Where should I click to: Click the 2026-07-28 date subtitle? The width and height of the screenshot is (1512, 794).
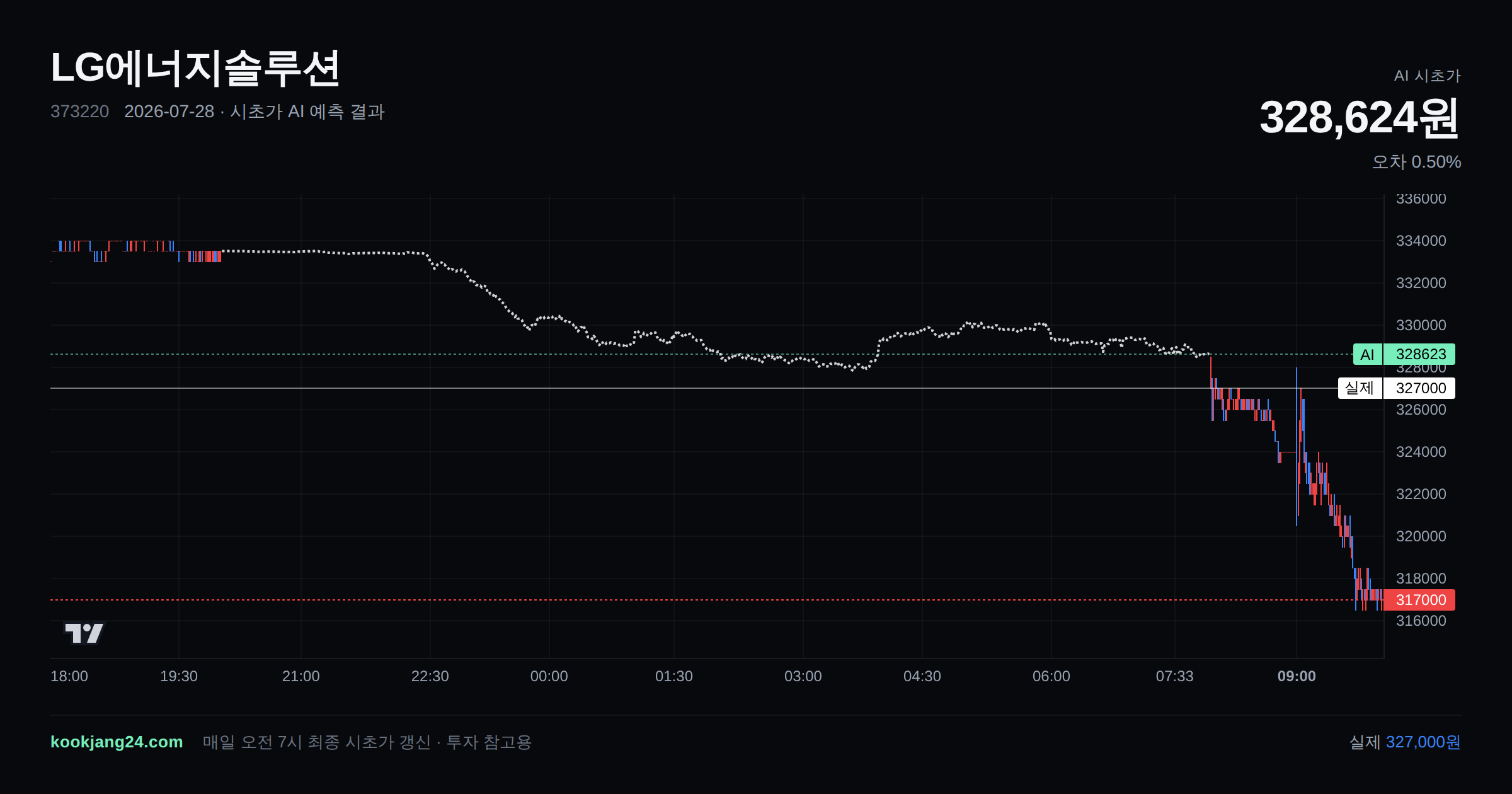(169, 112)
